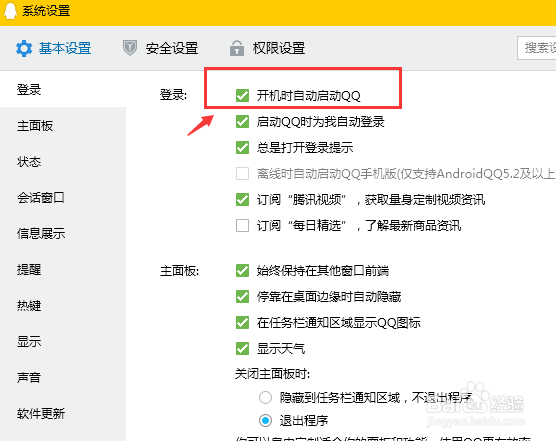Screen dimensions: 556x441
Task: Toggle 始终保持在其他窗口前端 checkbox
Action: pyautogui.click(x=243, y=270)
